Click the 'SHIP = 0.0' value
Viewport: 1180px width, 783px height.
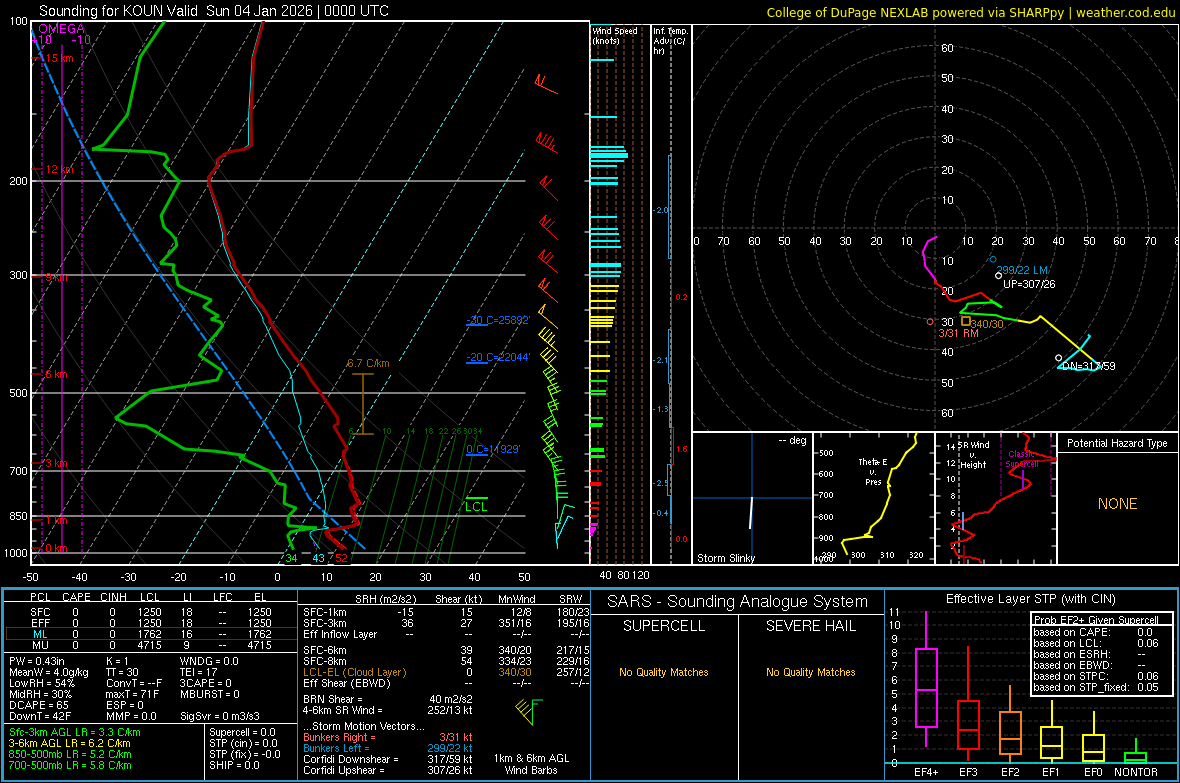point(234,765)
